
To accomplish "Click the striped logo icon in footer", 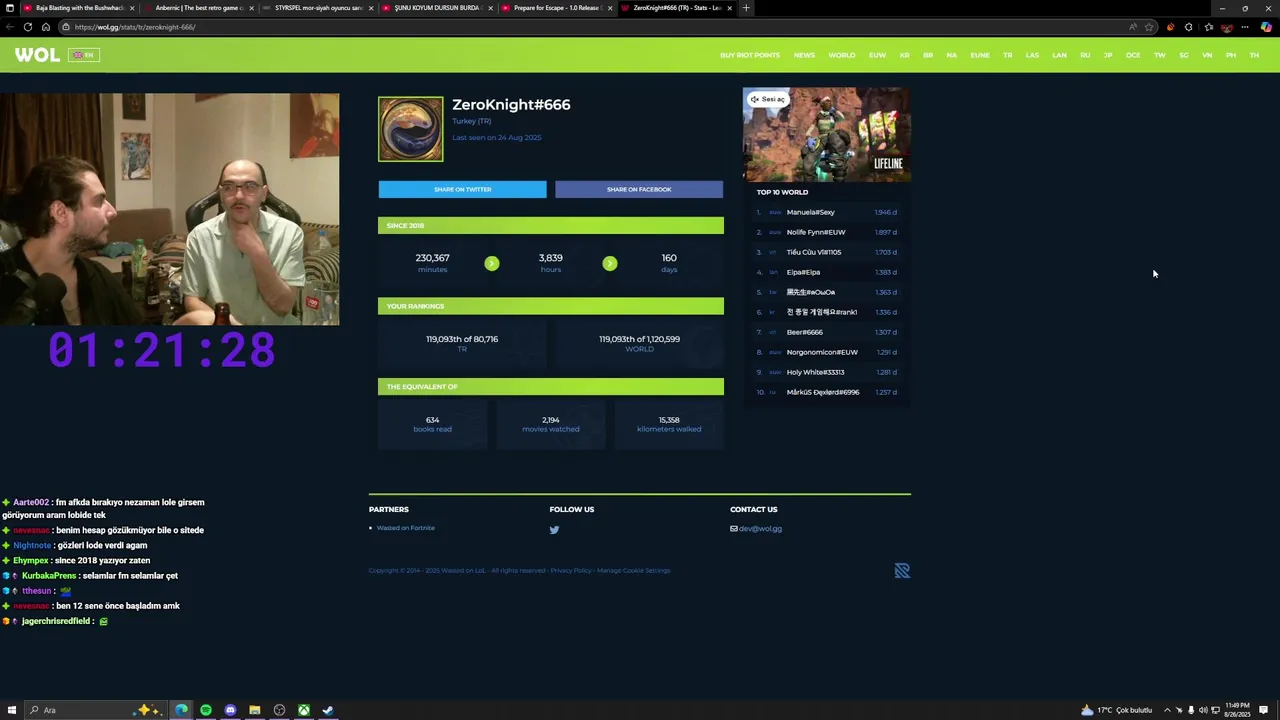I will click(x=902, y=571).
